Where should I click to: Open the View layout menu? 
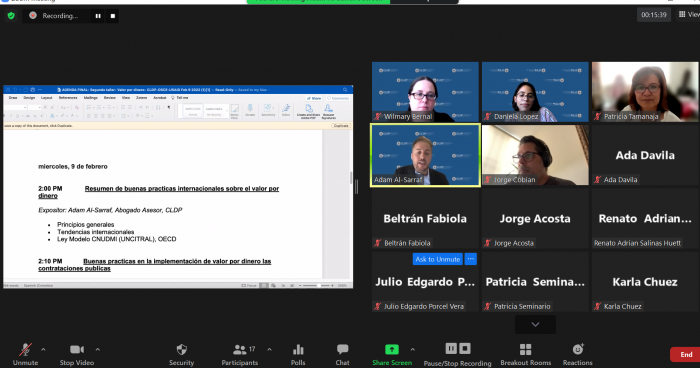(x=689, y=15)
